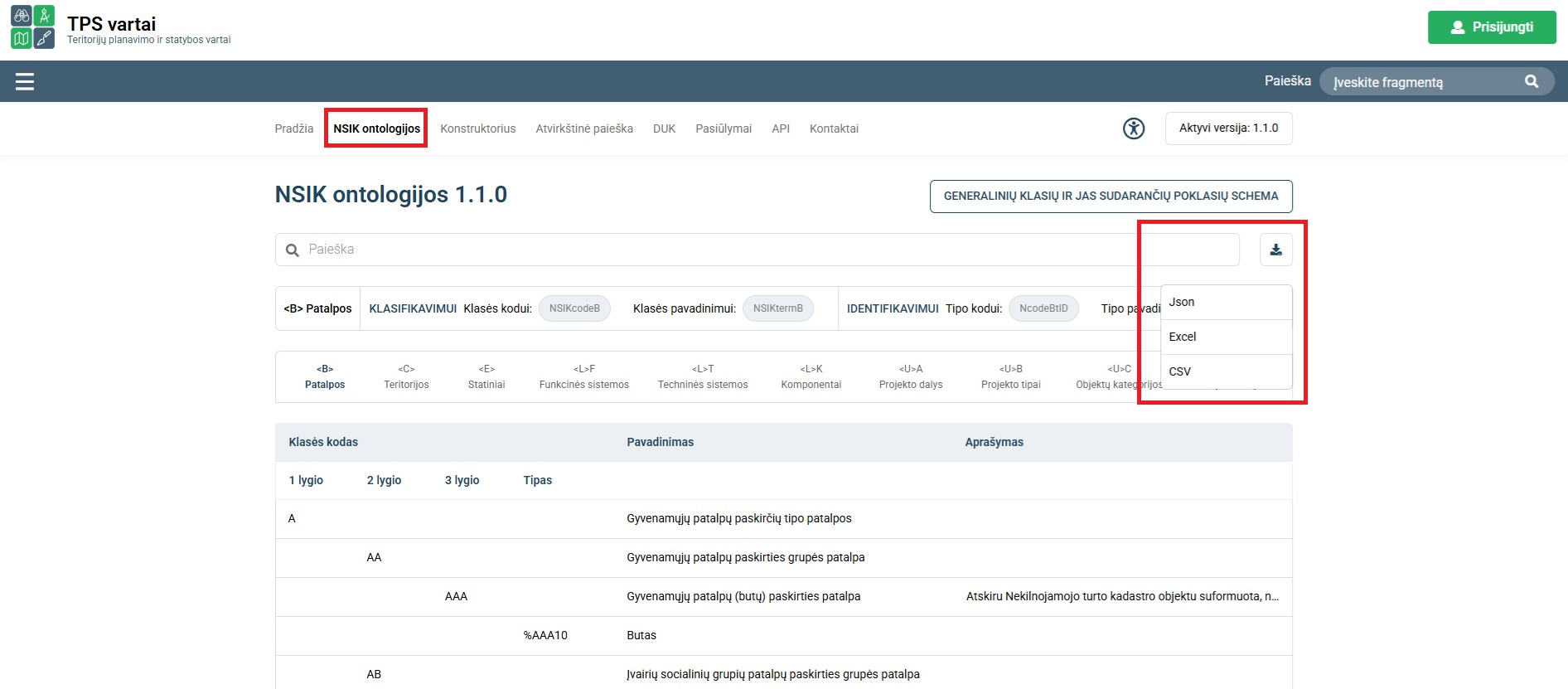Click the NSIKcodeB code chip
1568x689 pixels.
(574, 308)
